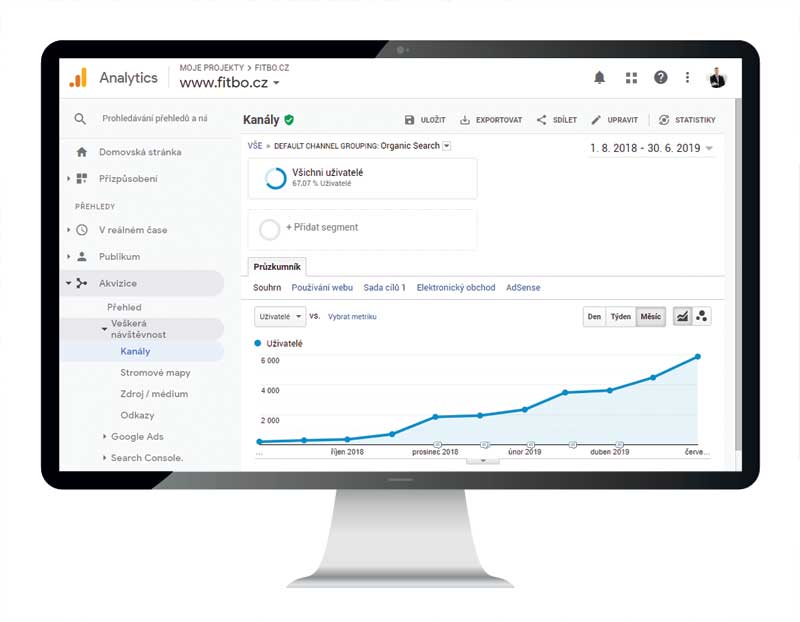Open Zdroj / médium report
The height and width of the screenshot is (622, 800).
(154, 394)
